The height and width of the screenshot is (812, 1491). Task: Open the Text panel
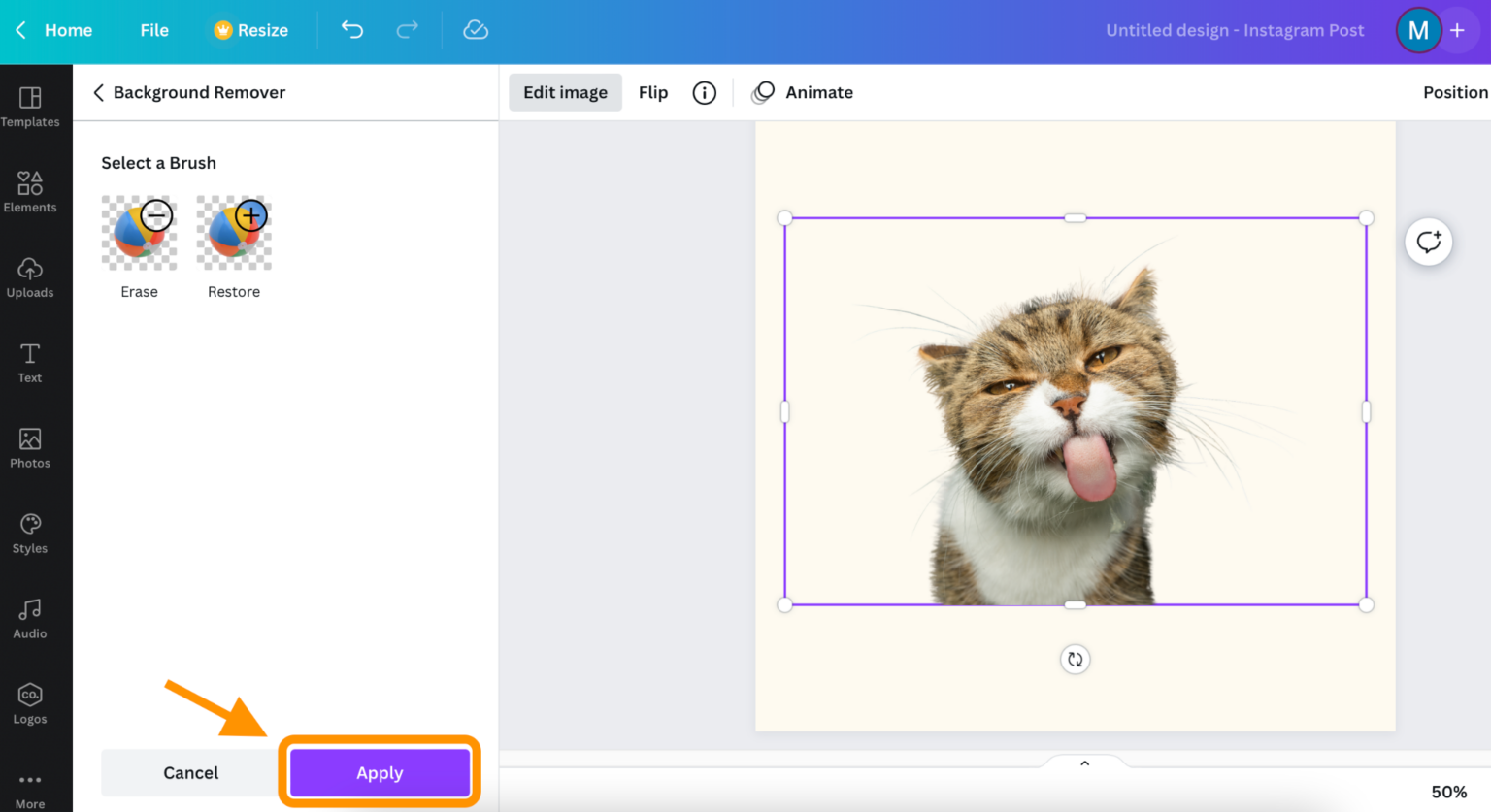tap(29, 363)
